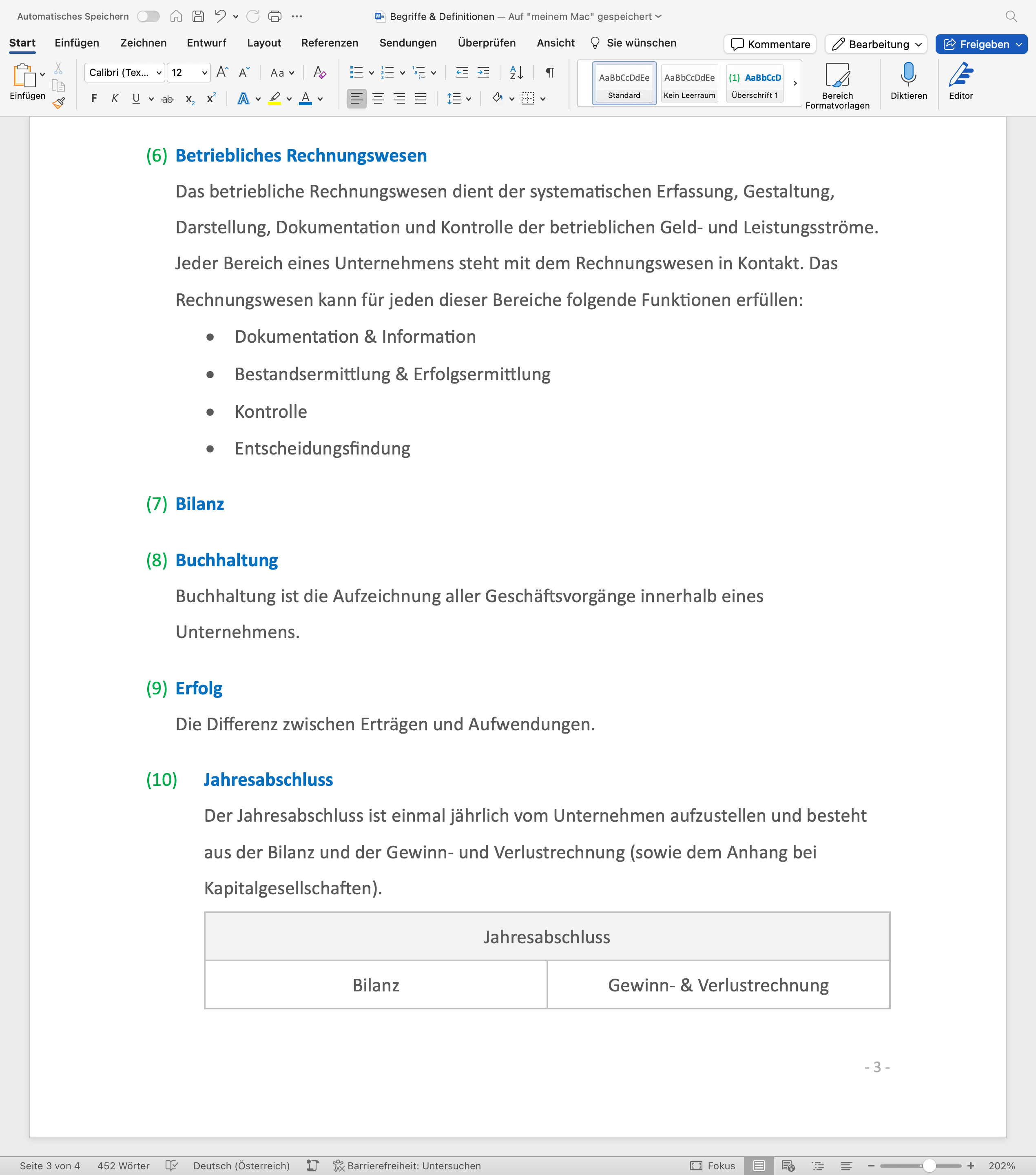
Task: Open the font size dropdown
Action: [x=204, y=73]
